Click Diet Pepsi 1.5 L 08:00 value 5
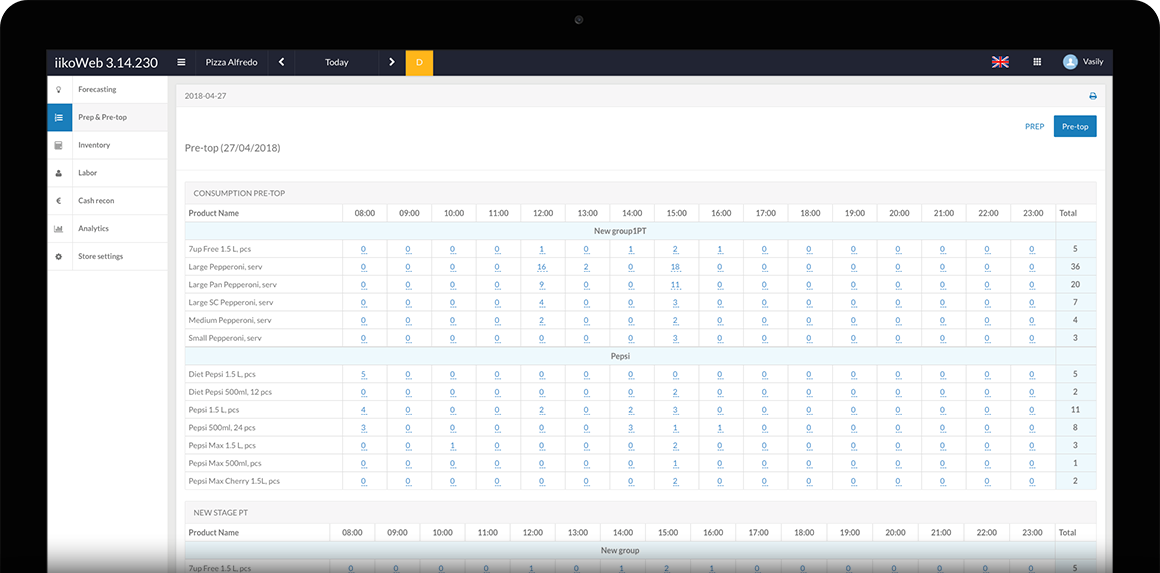 click(x=364, y=374)
